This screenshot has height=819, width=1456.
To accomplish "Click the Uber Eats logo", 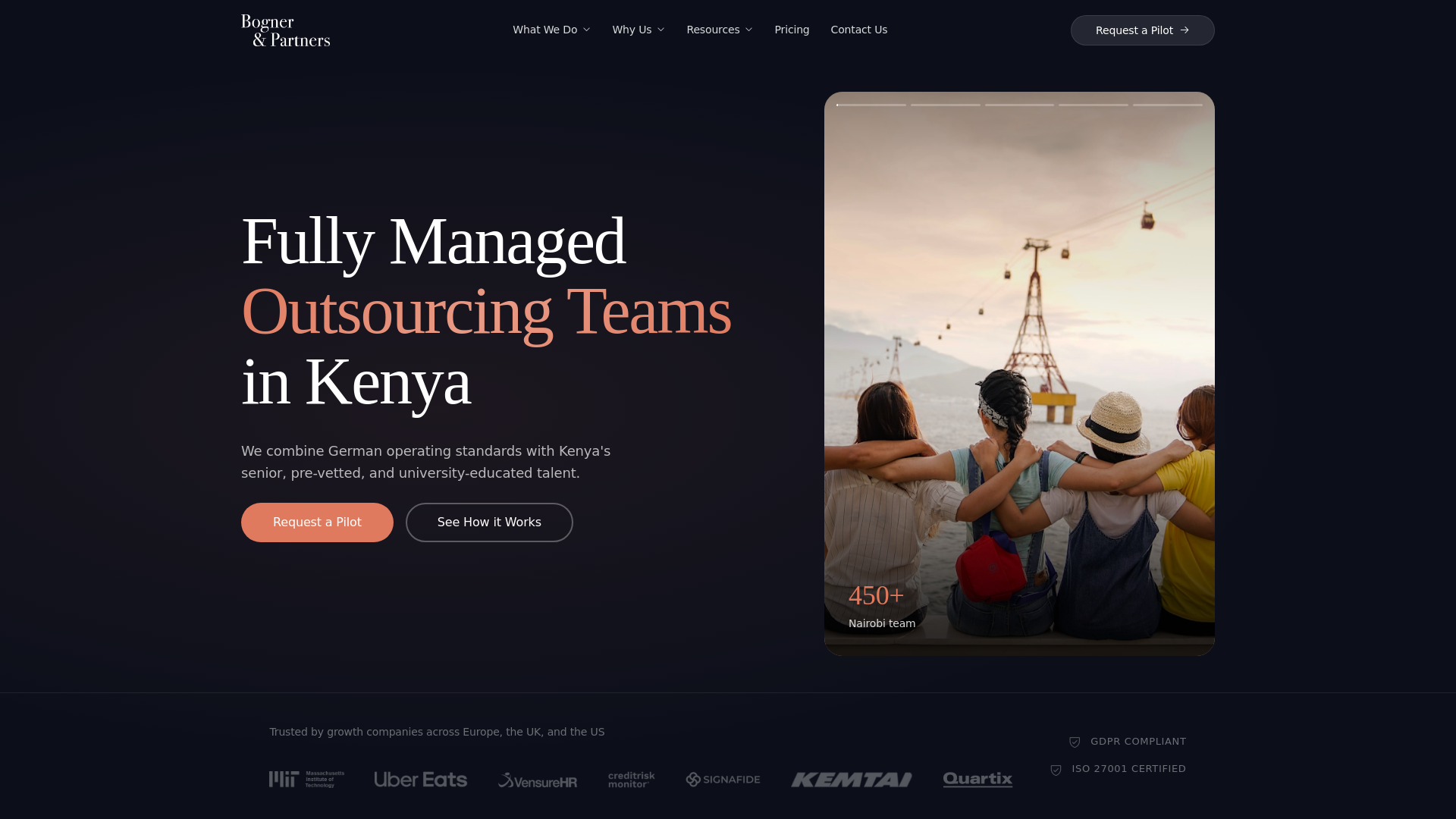I will pyautogui.click(x=421, y=780).
